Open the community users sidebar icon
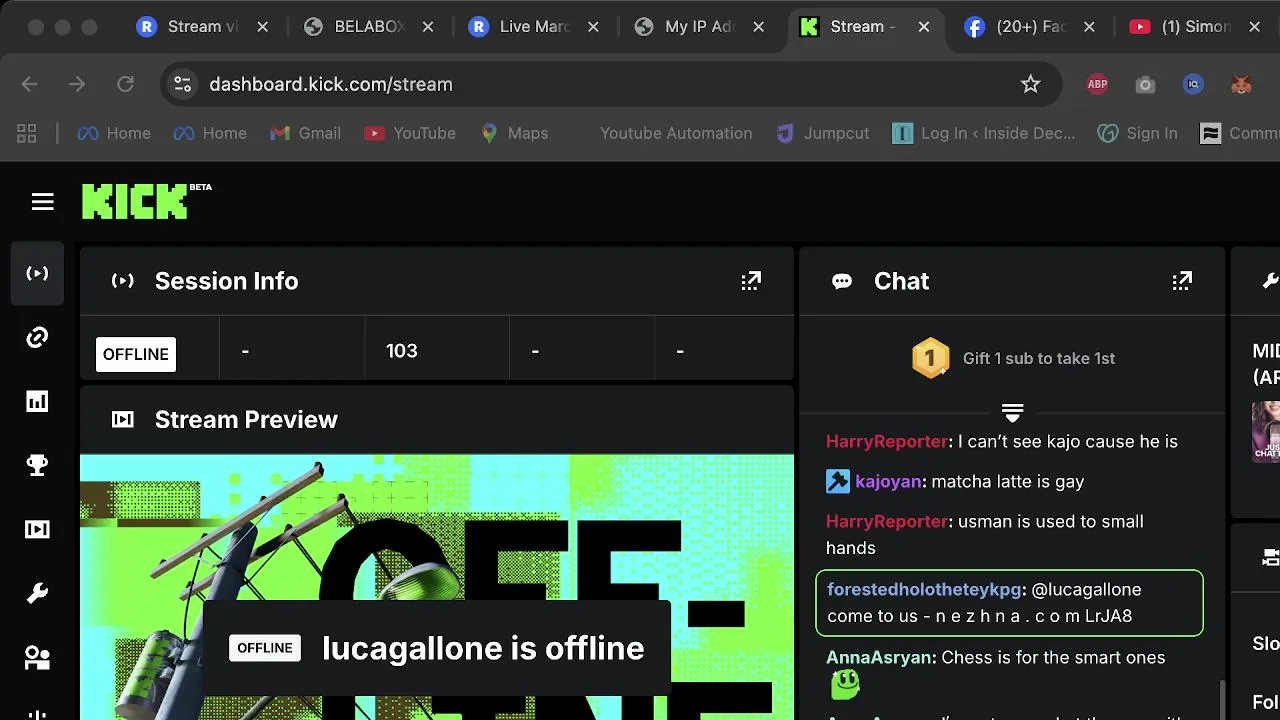Screen dimensions: 1280x720 (37, 658)
